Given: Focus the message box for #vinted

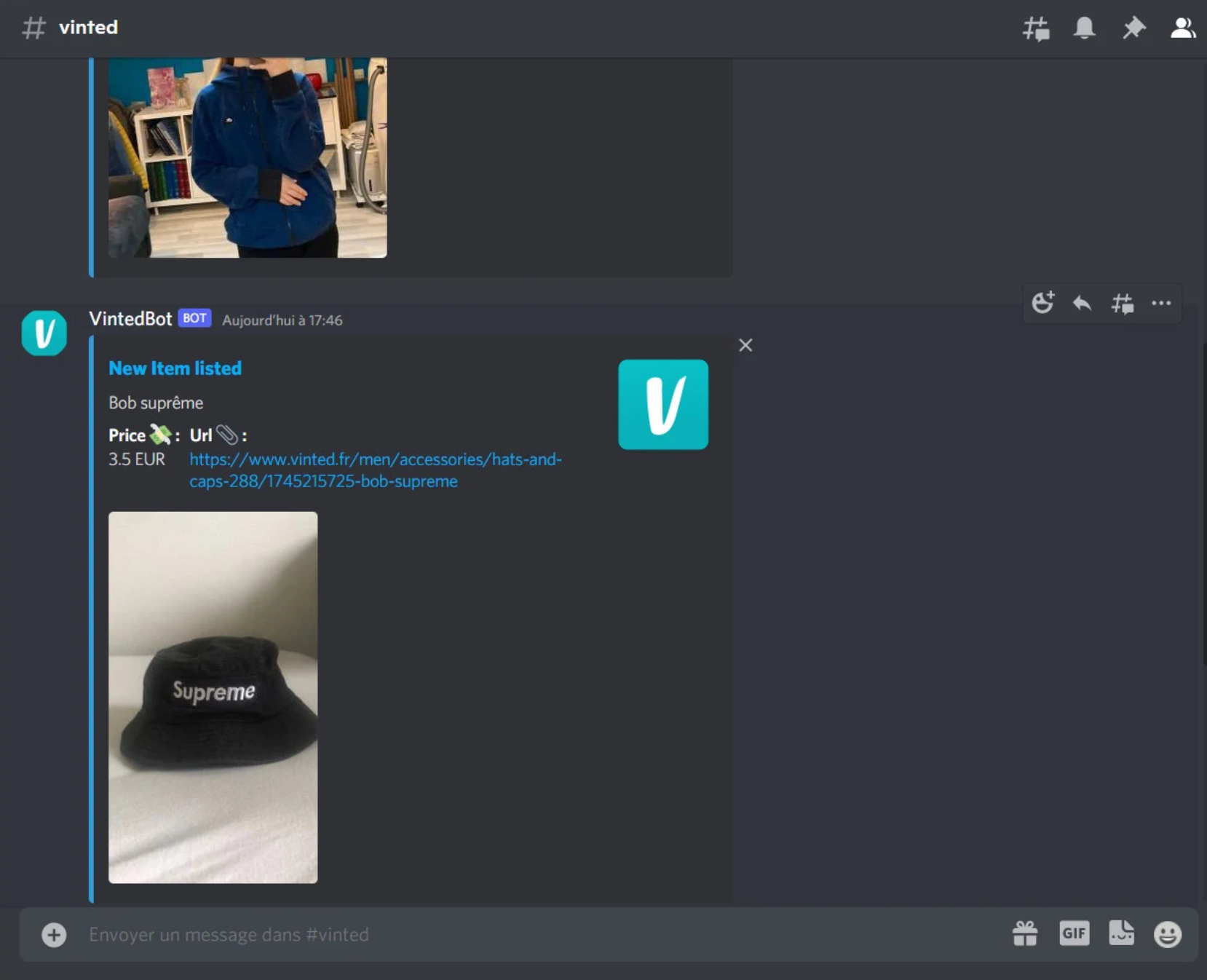Looking at the screenshot, I should [x=510, y=934].
